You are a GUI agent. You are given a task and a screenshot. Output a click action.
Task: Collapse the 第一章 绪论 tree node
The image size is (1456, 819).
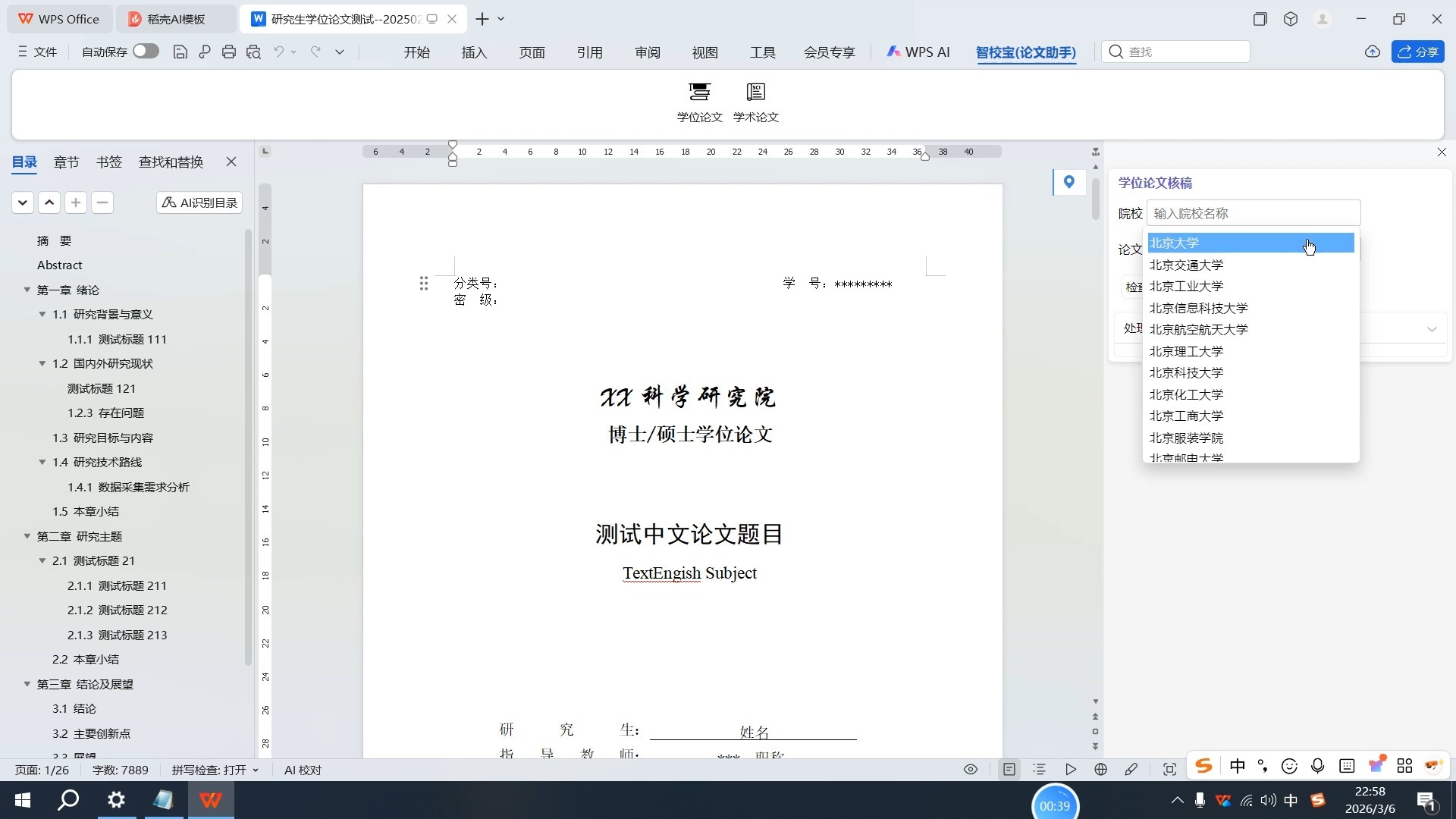(27, 290)
